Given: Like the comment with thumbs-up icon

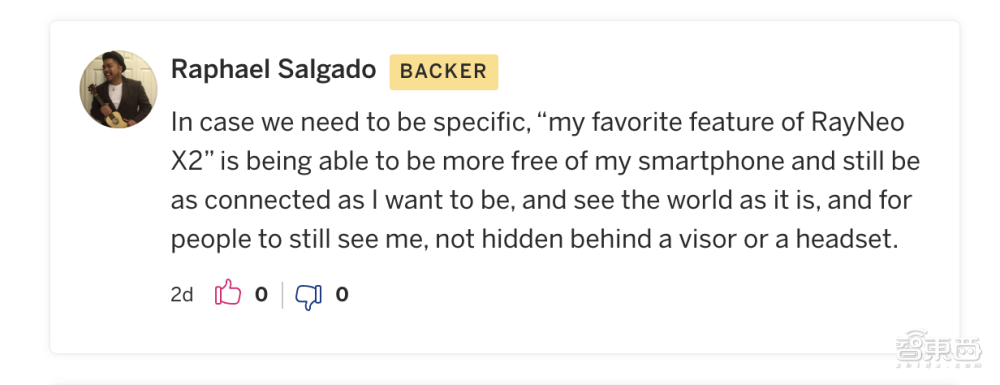Looking at the screenshot, I should tap(228, 293).
